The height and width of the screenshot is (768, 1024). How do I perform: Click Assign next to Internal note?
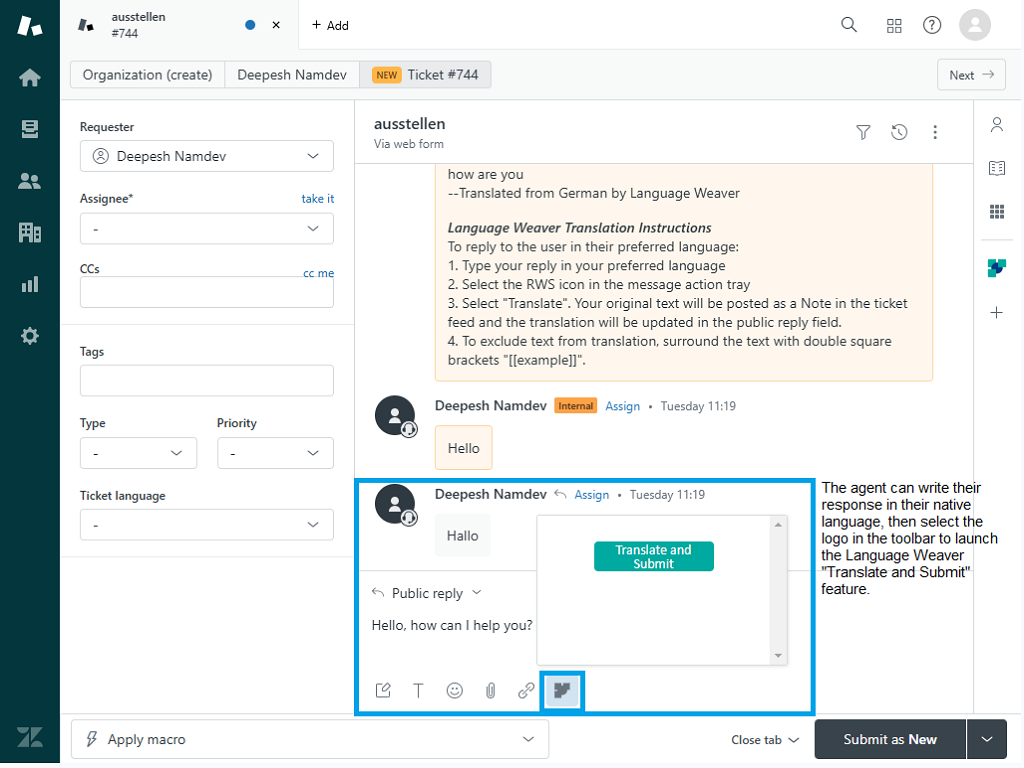coord(622,406)
